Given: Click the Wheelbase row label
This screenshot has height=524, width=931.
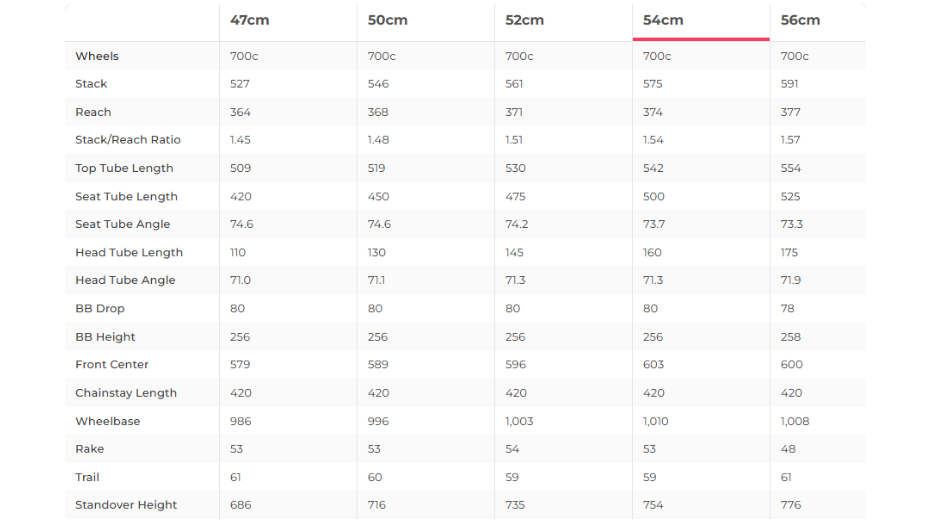Looking at the screenshot, I should pyautogui.click(x=108, y=421).
